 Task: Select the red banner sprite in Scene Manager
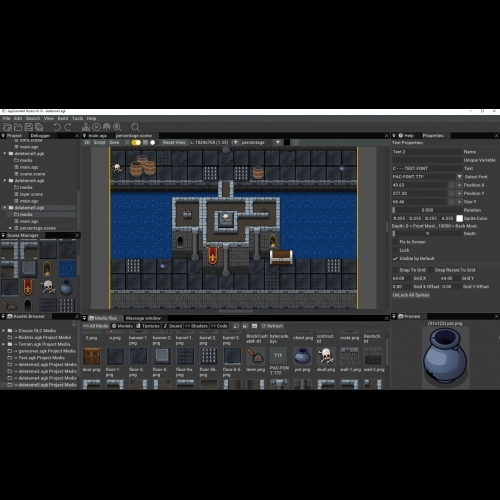[28, 287]
